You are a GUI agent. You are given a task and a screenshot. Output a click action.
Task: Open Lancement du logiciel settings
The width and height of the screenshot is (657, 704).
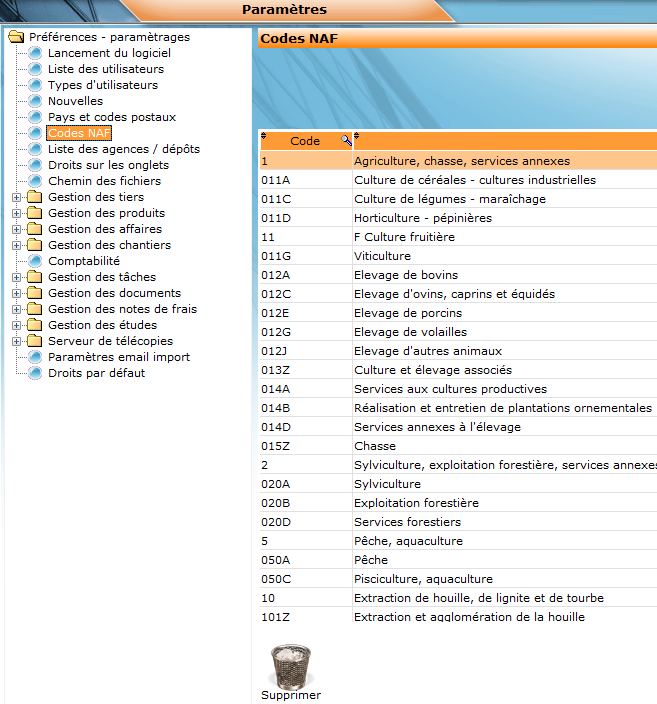click(x=109, y=53)
